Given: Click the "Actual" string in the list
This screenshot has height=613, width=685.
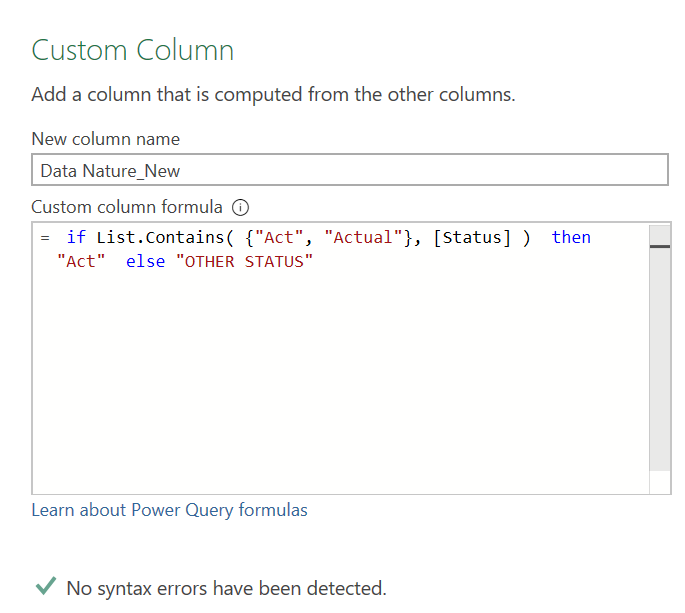Looking at the screenshot, I should coord(360,238).
